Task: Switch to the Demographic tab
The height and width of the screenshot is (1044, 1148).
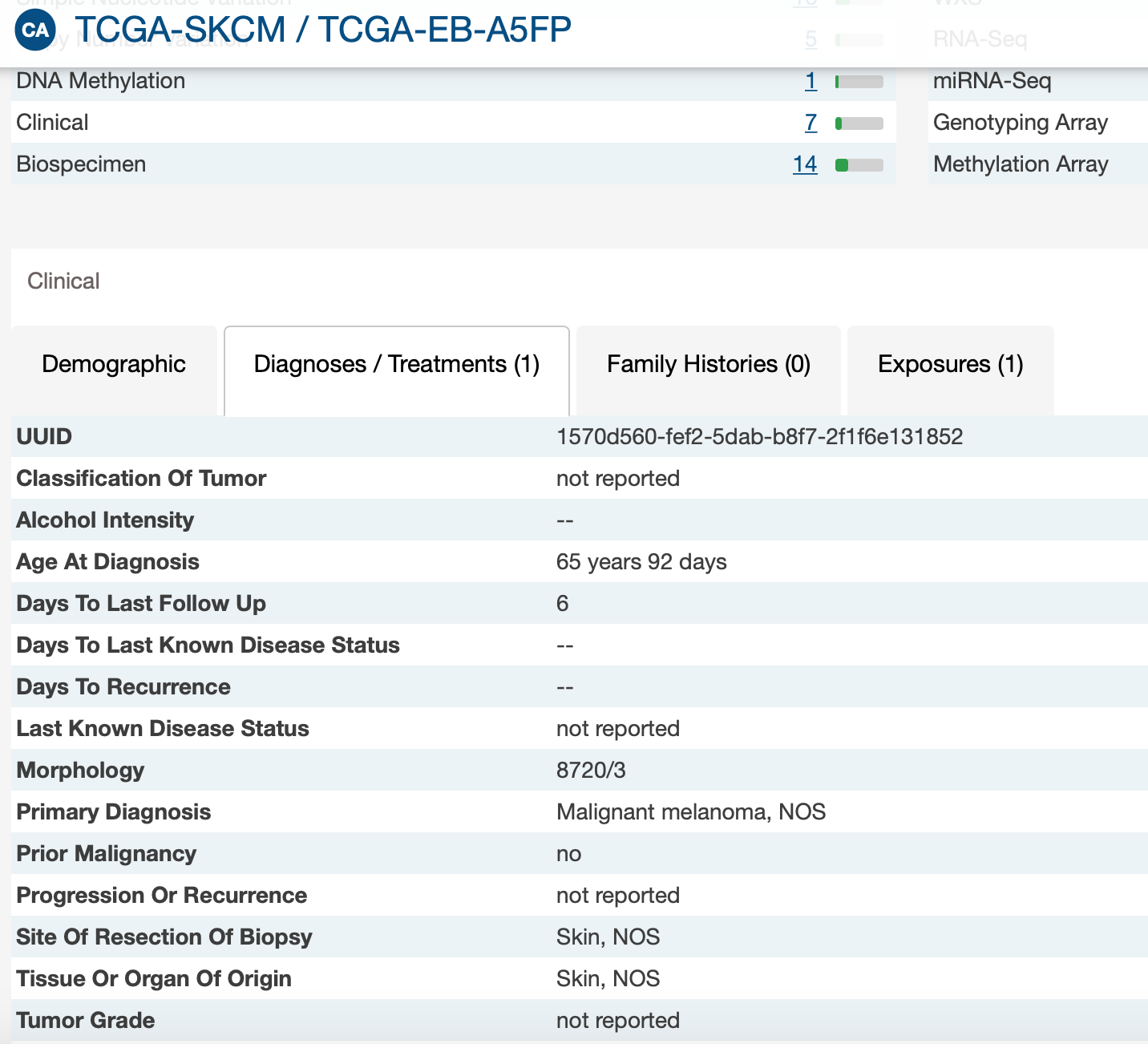Action: [114, 370]
